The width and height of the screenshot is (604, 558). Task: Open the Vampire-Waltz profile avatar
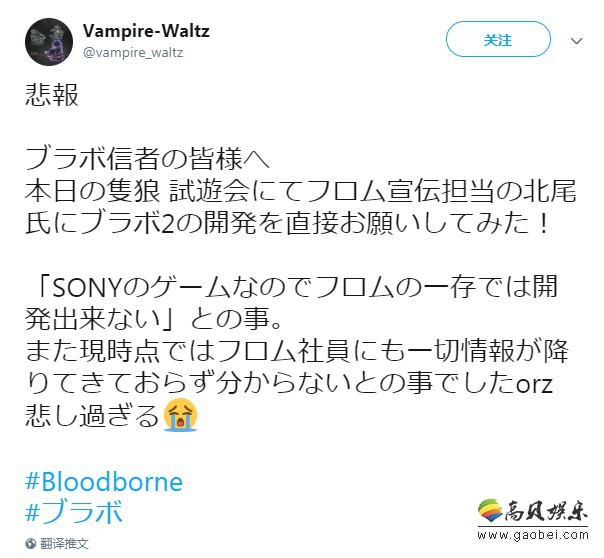(x=49, y=42)
